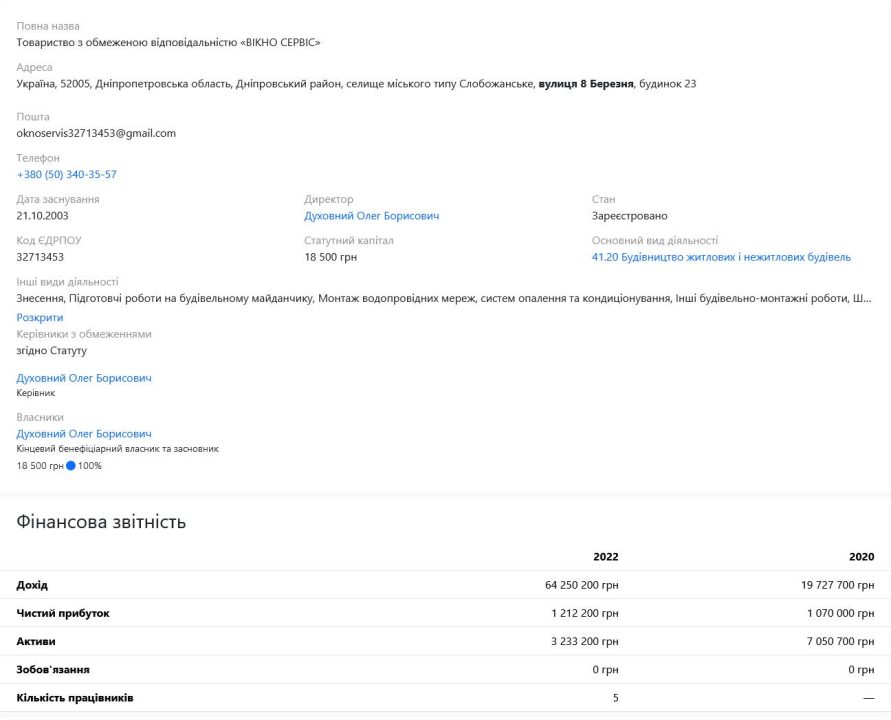Click the founding date 21.10.2003

[43, 216]
